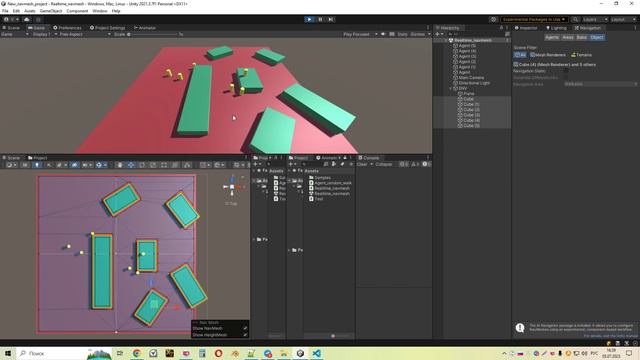Start Play mode with the Play button
Screen dimensions: 640x360
point(309,19)
